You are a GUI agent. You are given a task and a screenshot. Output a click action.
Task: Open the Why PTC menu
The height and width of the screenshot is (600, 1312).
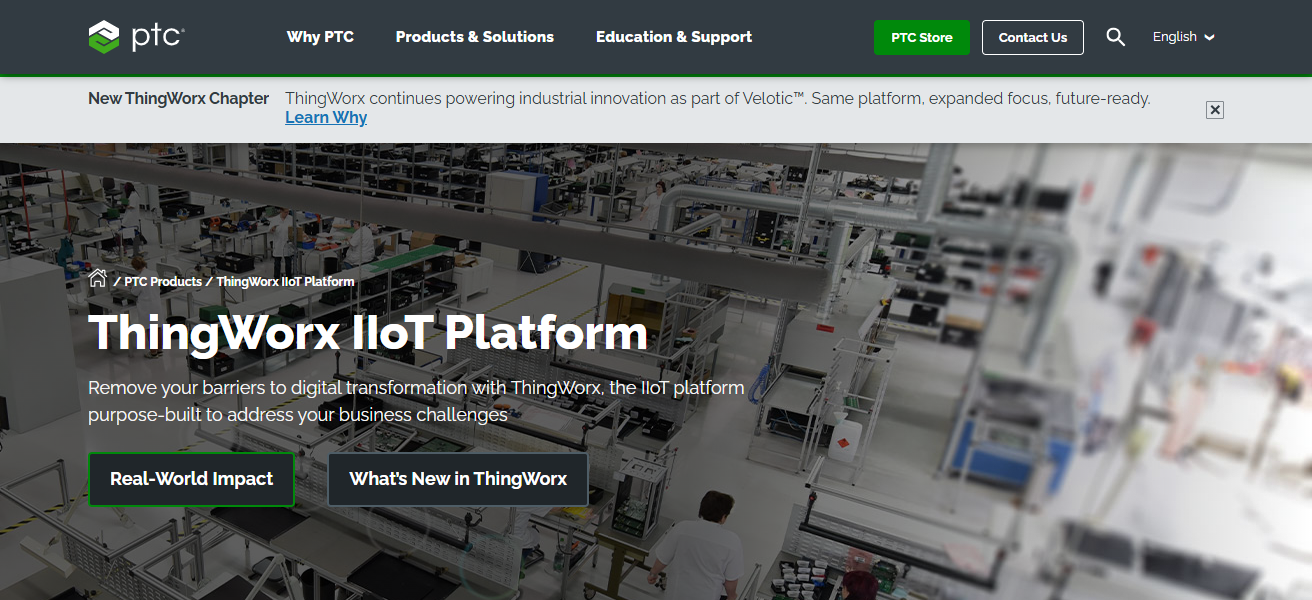(x=320, y=37)
